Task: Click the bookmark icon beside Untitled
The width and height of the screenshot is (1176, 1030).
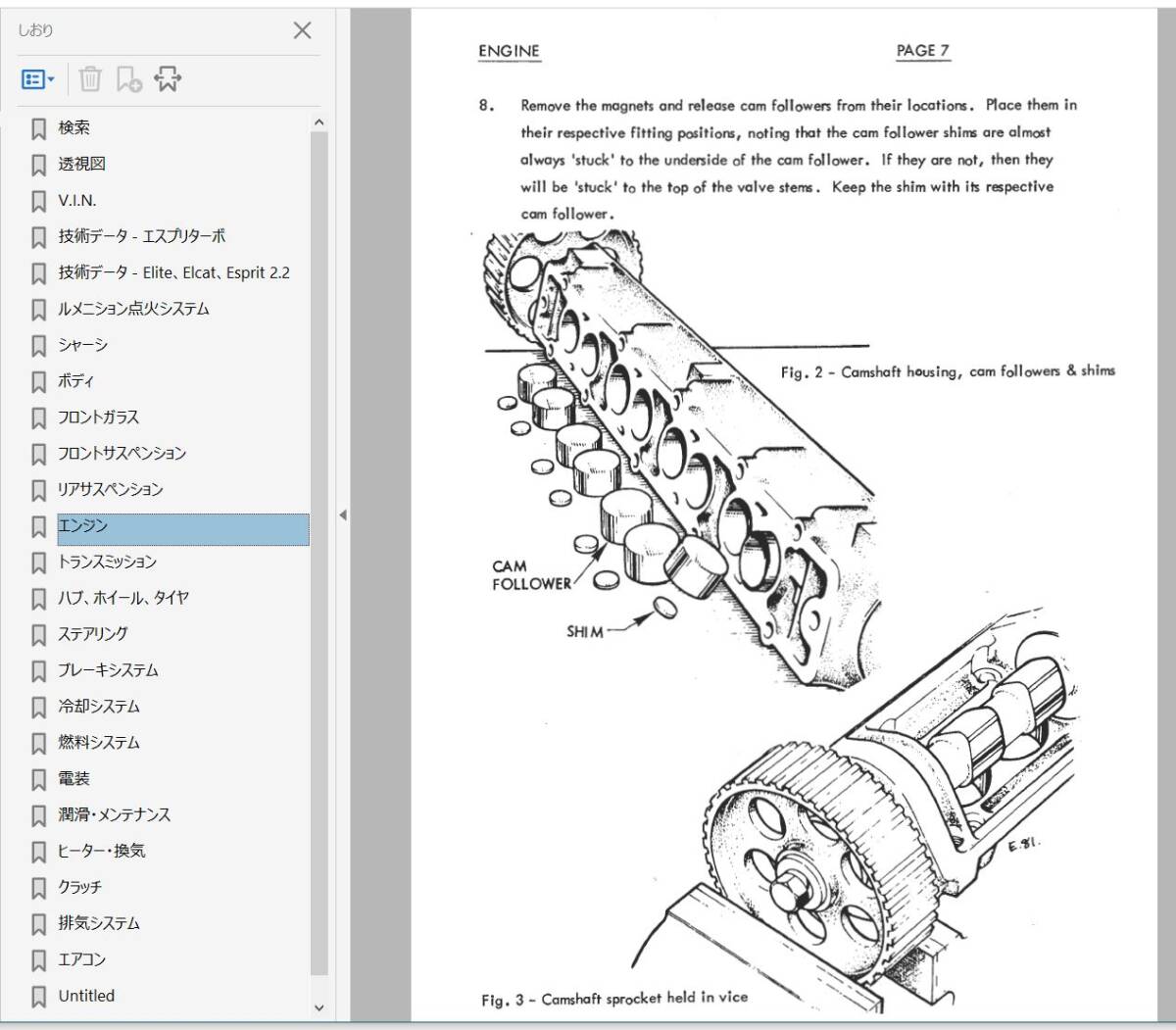Action: pyautogui.click(x=38, y=998)
